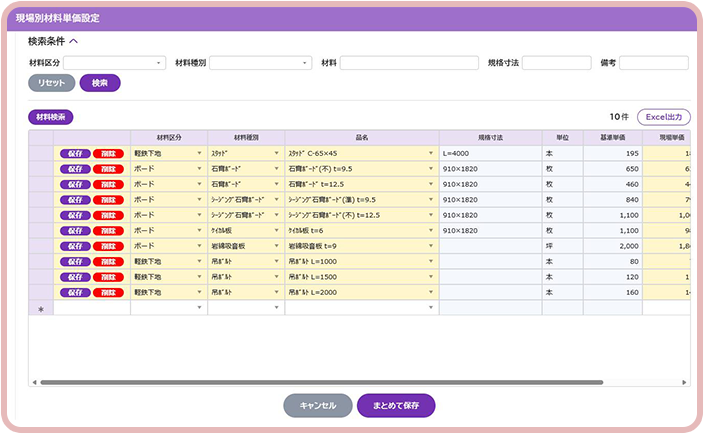Save the ｹｲｶﾙ板 t=6 row
704x434 pixels.
click(75, 231)
